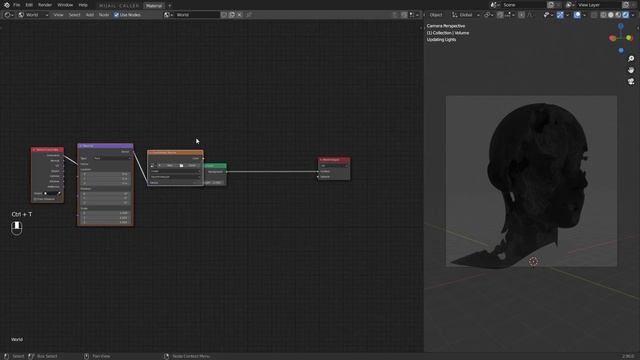The image size is (640, 360).
Task: Open the World Output target dropdown
Action: click(334, 166)
